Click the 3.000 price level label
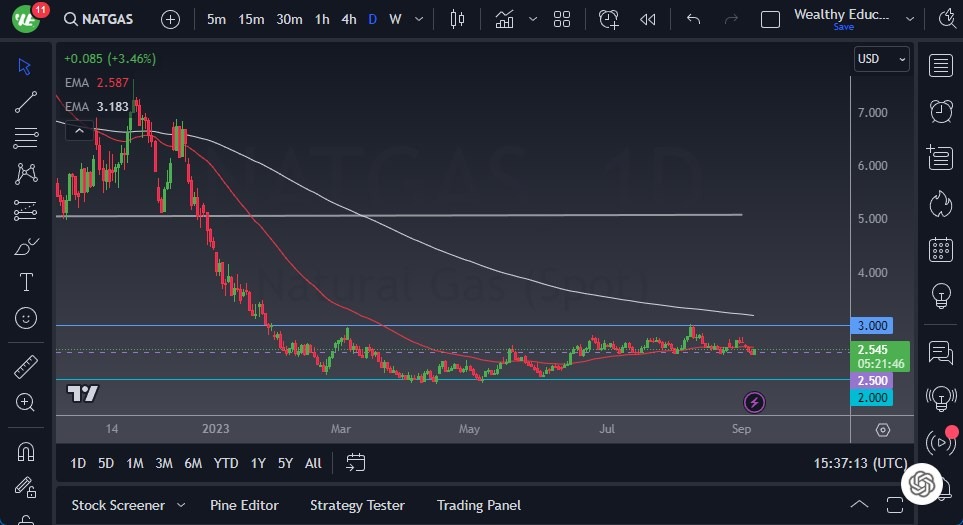The image size is (963, 525). [870, 326]
